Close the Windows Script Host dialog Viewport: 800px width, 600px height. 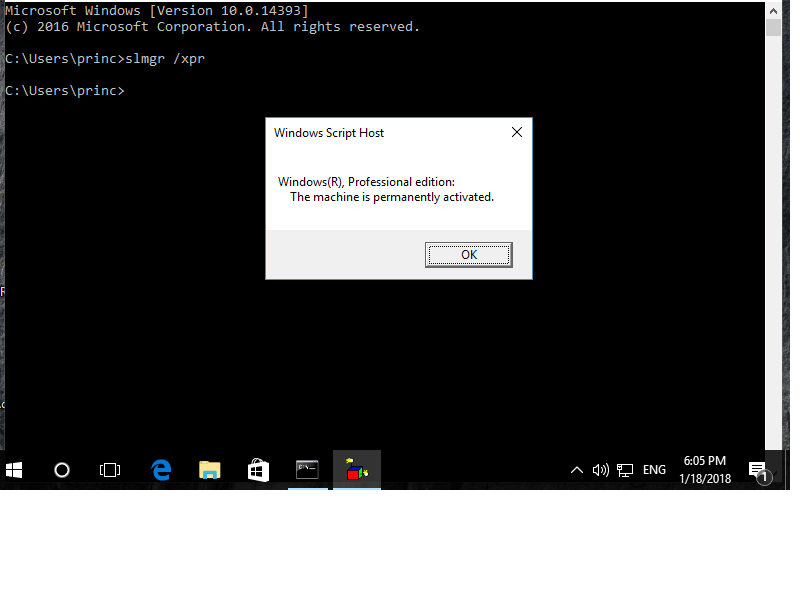pyautogui.click(x=517, y=133)
